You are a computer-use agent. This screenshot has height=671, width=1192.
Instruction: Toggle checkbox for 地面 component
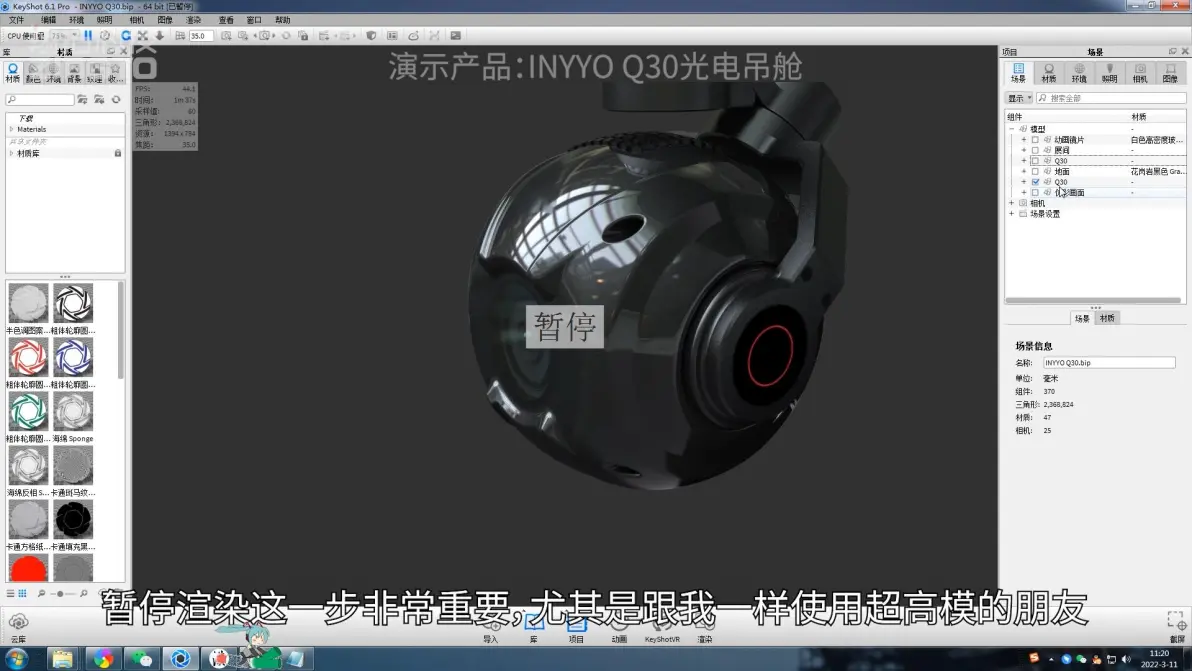pyautogui.click(x=1035, y=172)
